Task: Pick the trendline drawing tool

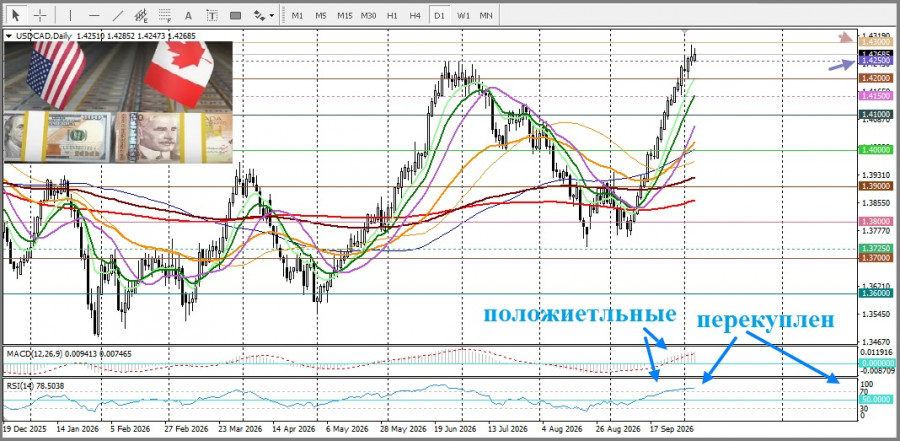Action: 118,16
